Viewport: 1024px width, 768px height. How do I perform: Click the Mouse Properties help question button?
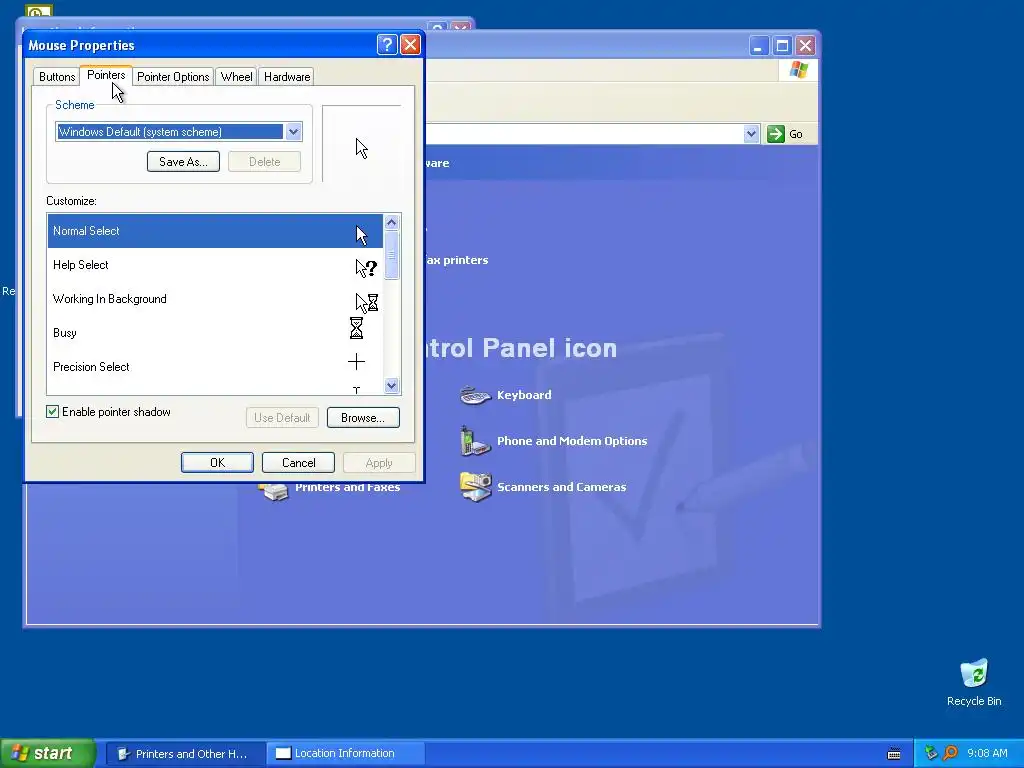click(387, 44)
